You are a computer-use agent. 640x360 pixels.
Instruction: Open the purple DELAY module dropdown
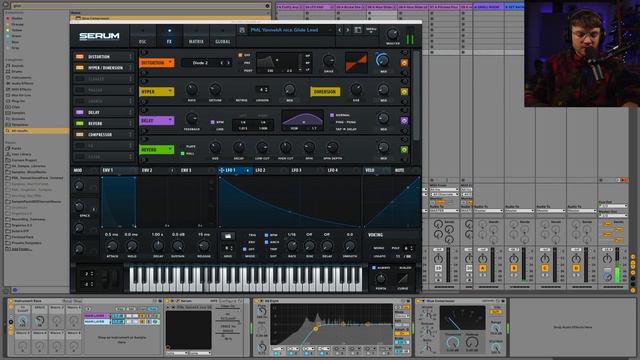157,121
